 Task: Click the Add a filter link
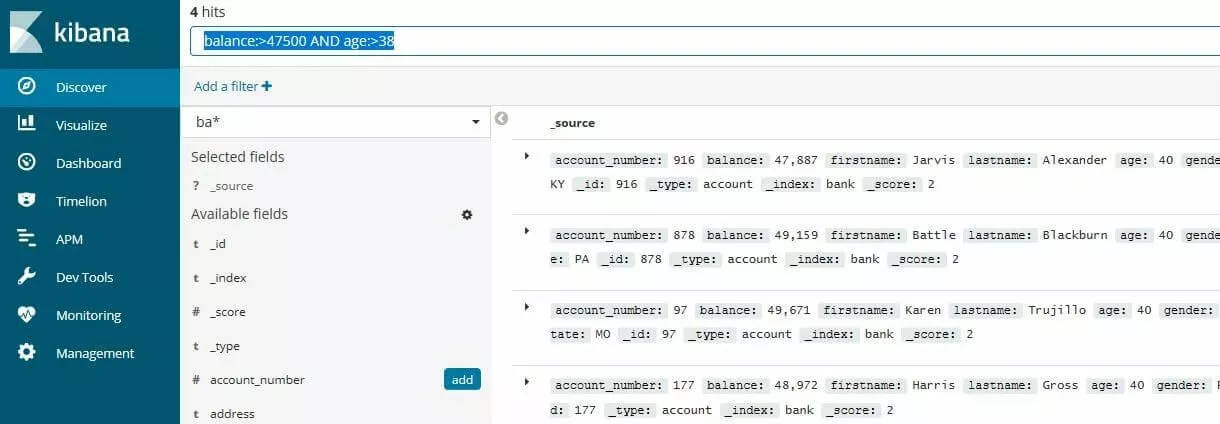233,87
